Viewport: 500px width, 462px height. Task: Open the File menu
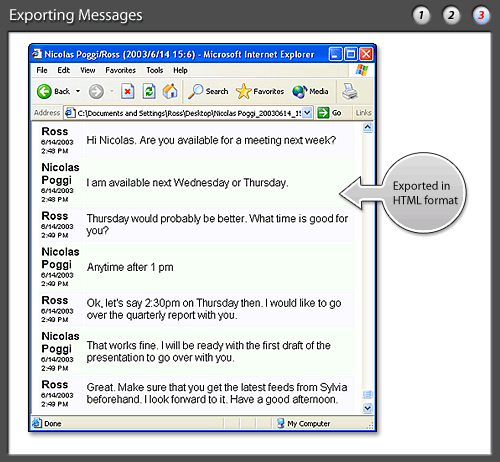pos(42,70)
